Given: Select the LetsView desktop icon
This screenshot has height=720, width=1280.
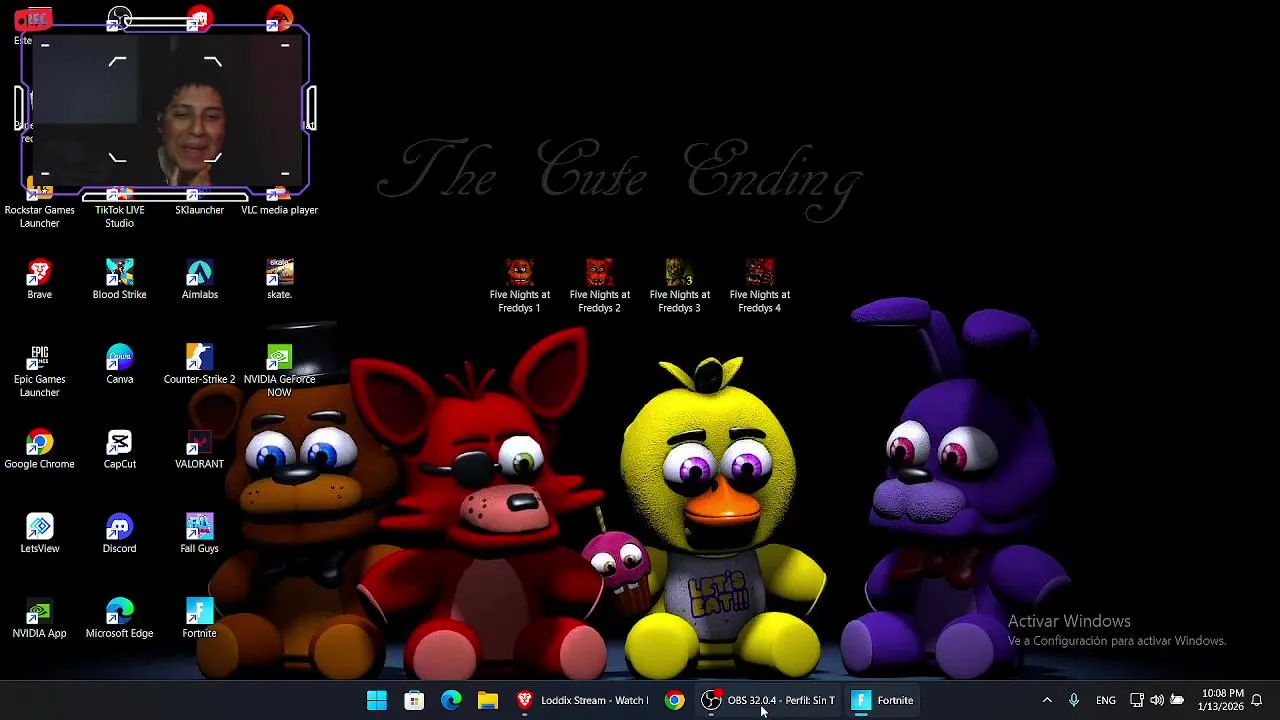Looking at the screenshot, I should [39, 533].
